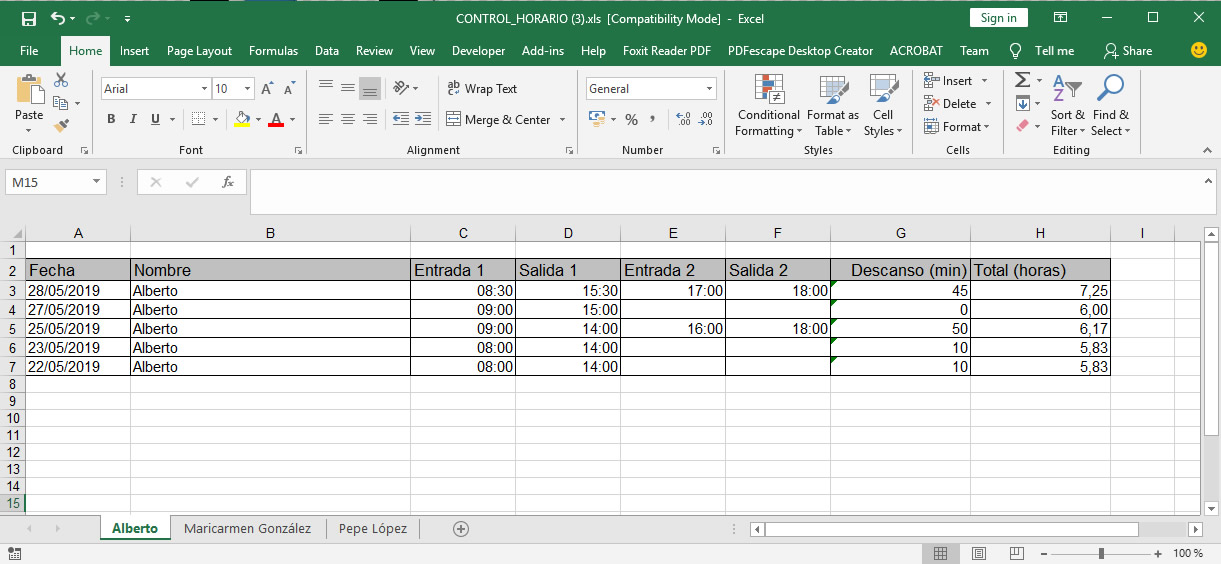Switch to Page Layout view icon
Viewport: 1221px width, 564px height.
coord(979,553)
